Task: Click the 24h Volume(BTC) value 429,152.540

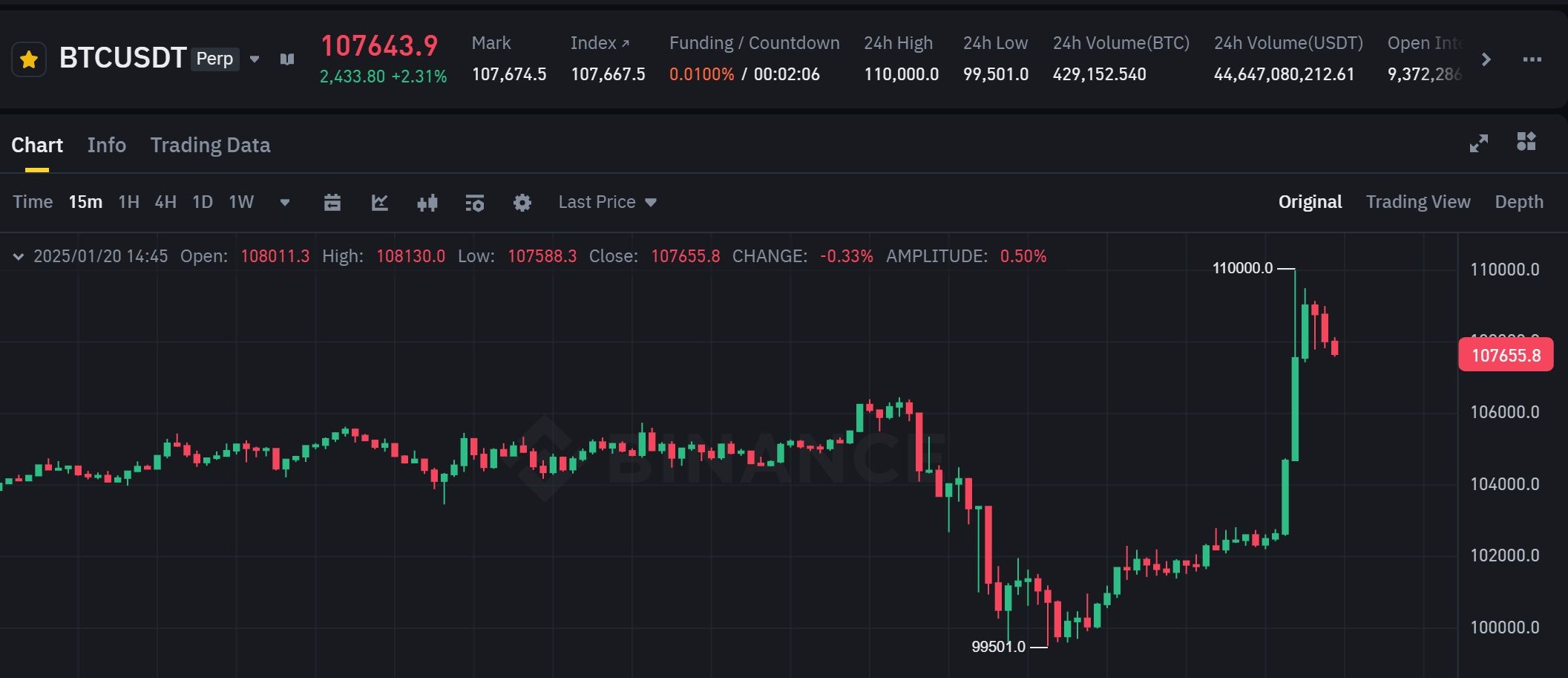Action: click(x=1099, y=74)
